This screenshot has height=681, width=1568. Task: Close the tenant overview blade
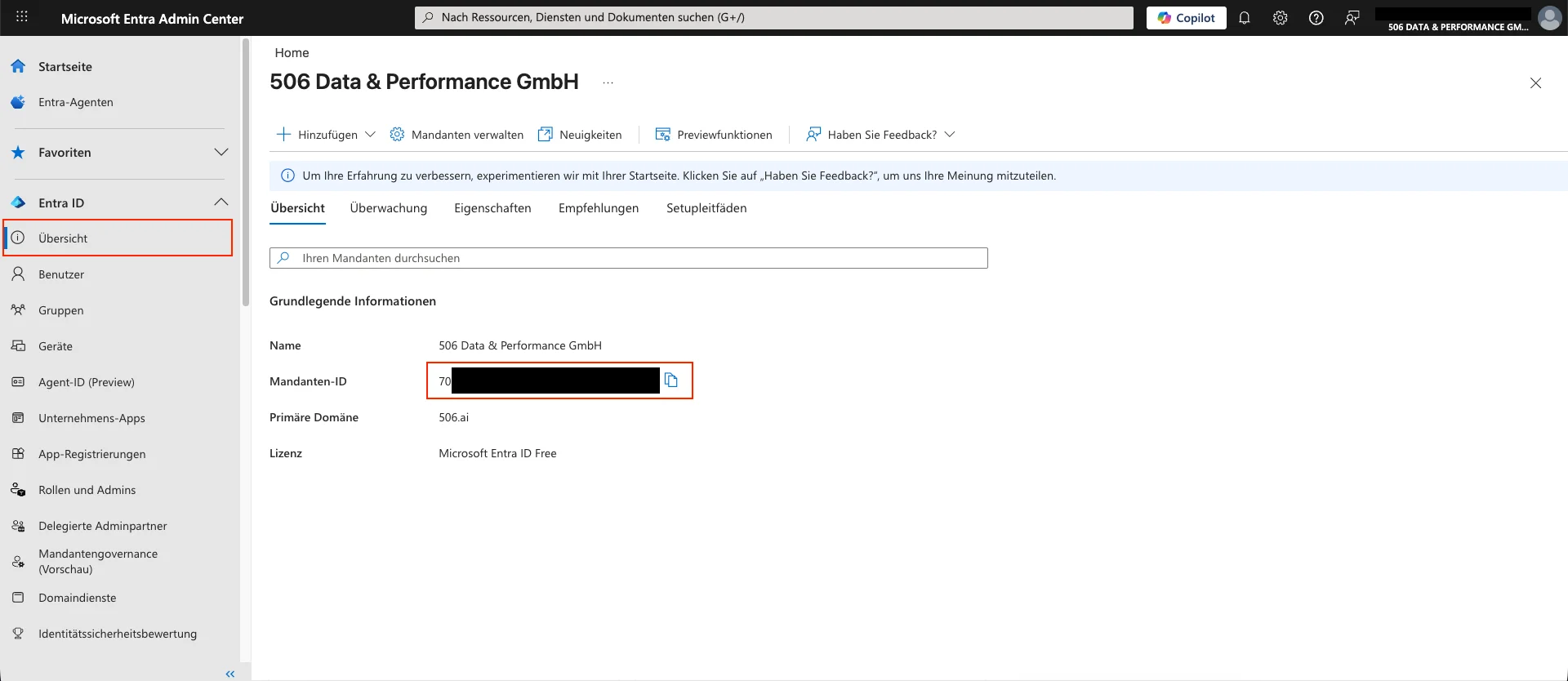(x=1535, y=83)
